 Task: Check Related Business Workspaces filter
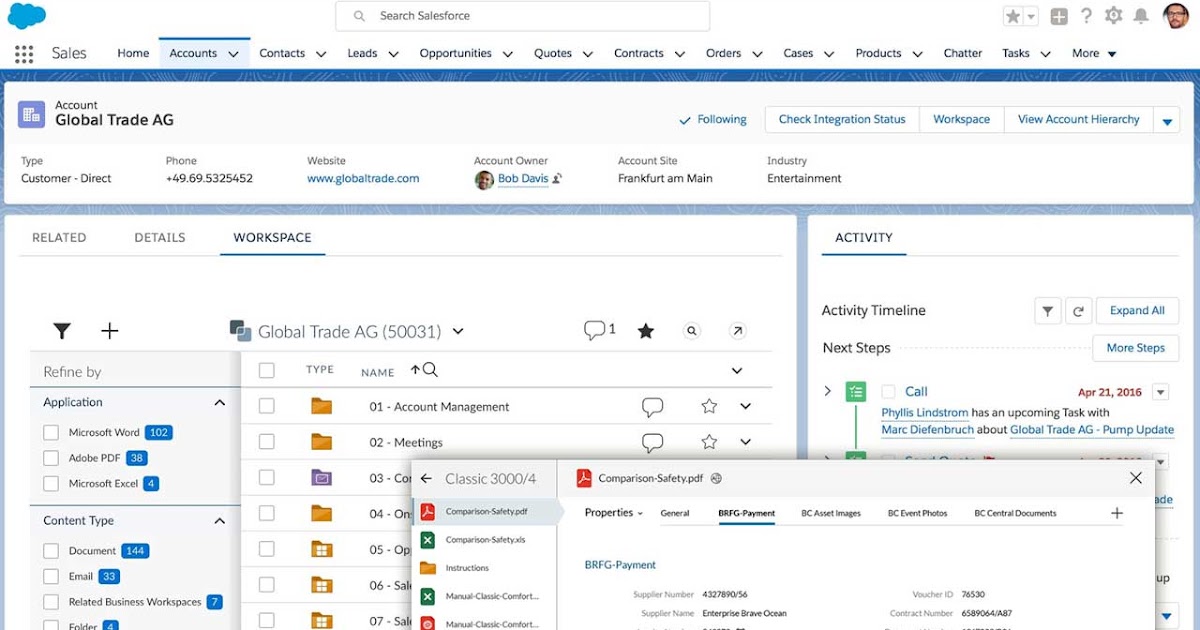coord(51,602)
